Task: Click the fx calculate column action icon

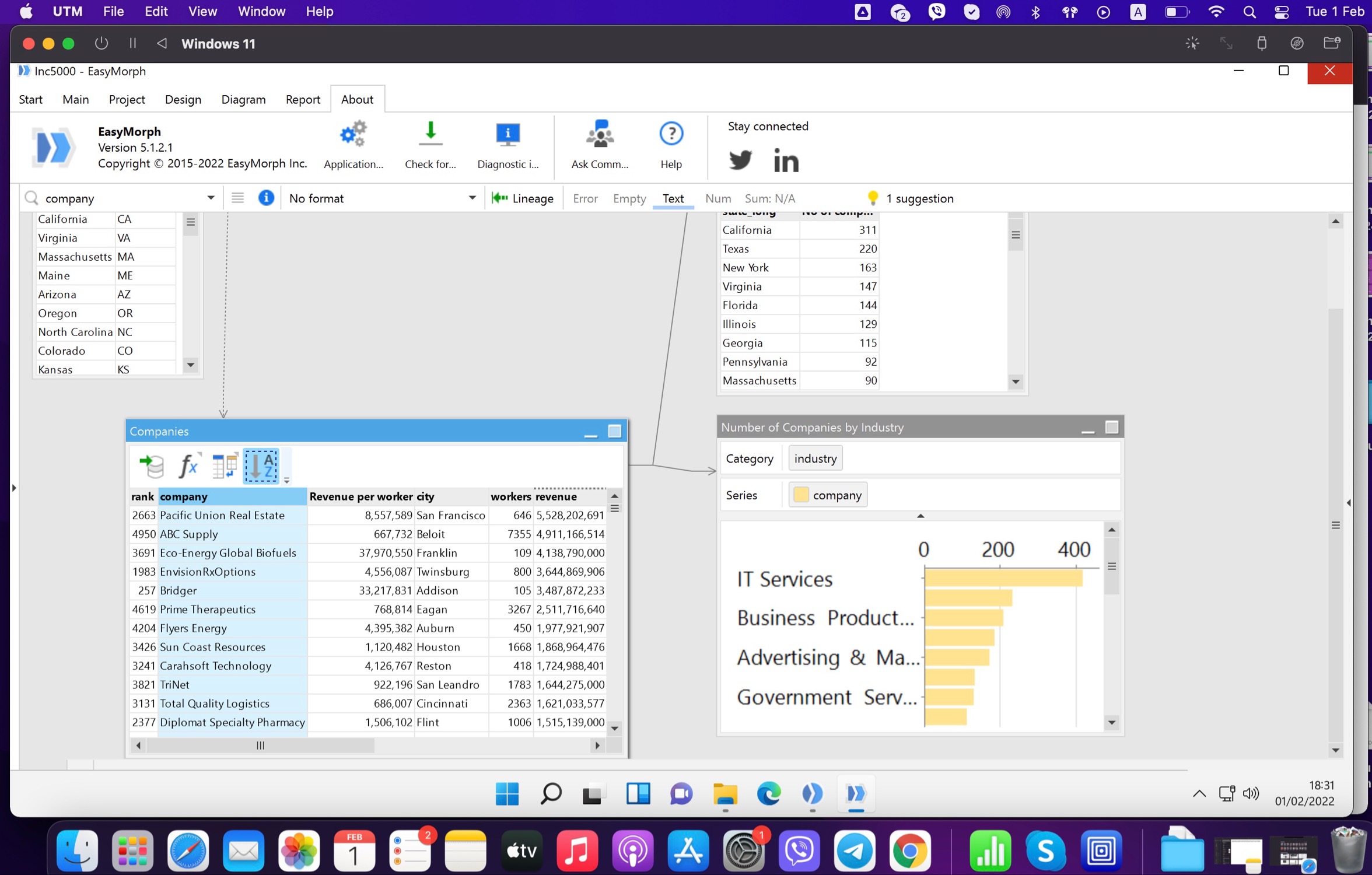Action: (x=188, y=466)
